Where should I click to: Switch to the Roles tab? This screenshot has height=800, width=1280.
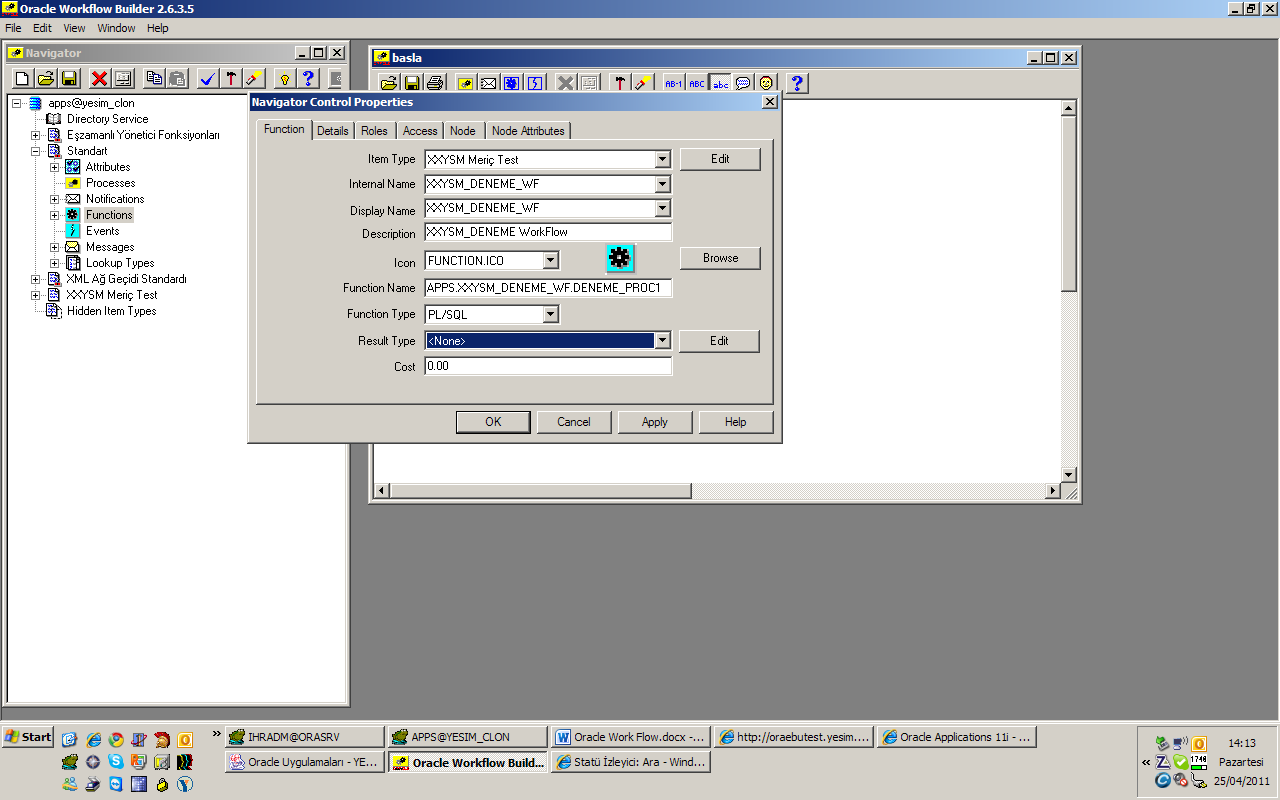[x=375, y=131]
